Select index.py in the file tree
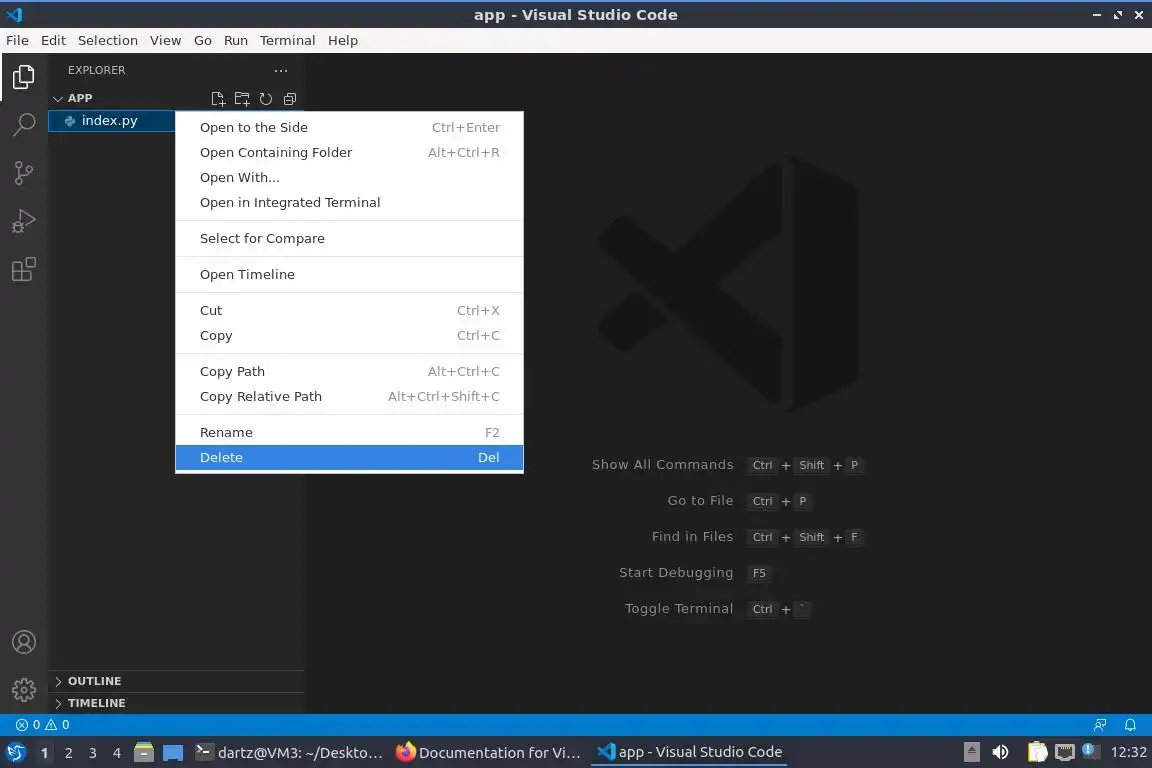The height and width of the screenshot is (768, 1152). [x=111, y=121]
